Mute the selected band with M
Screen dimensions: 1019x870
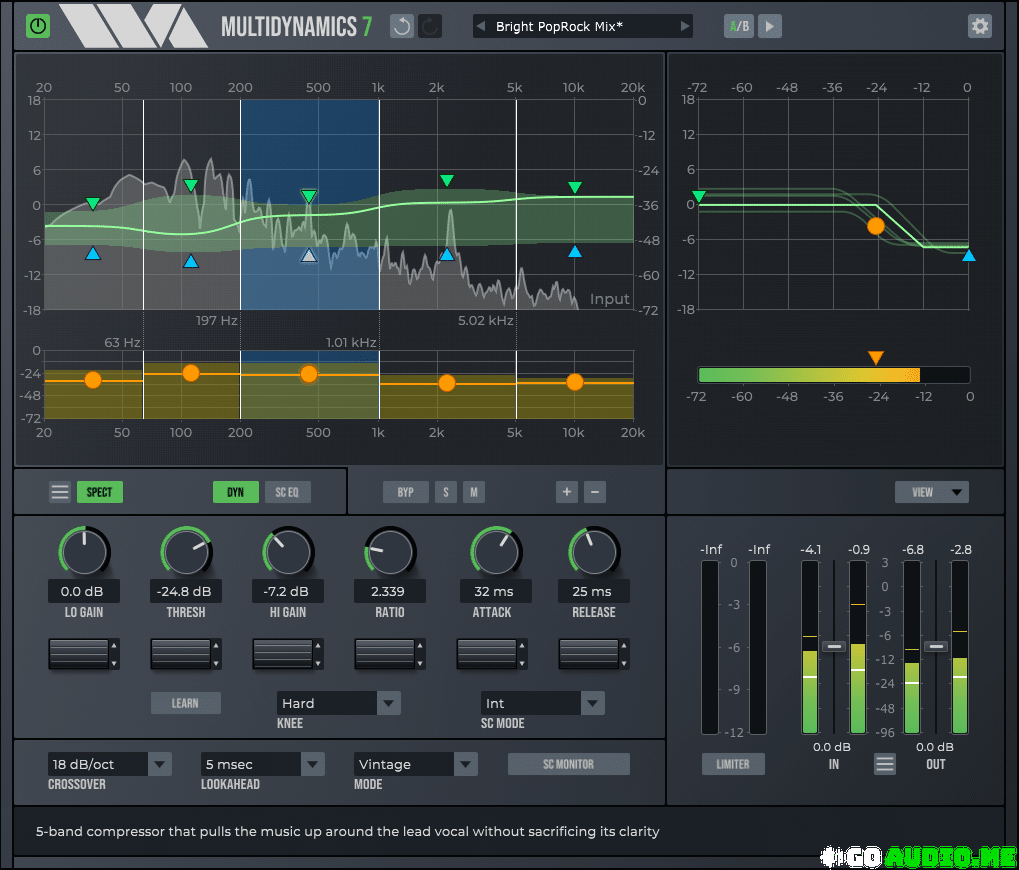pyautogui.click(x=474, y=492)
